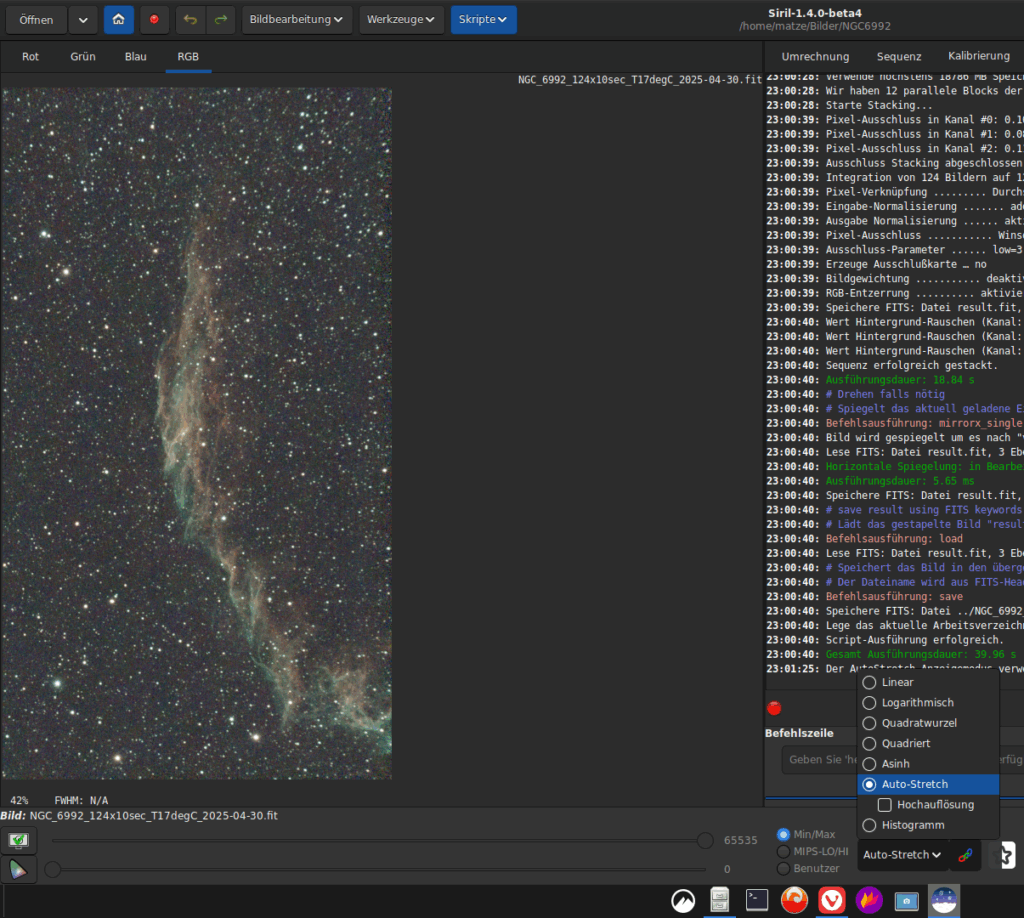
Task: Click the linked RGB channels chain icon
Action: click(x=965, y=855)
